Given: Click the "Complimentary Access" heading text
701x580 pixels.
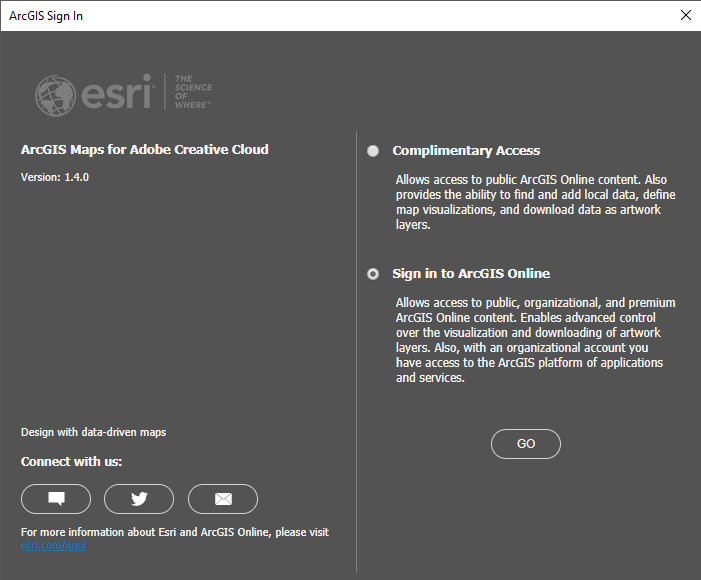Looking at the screenshot, I should pos(466,151).
